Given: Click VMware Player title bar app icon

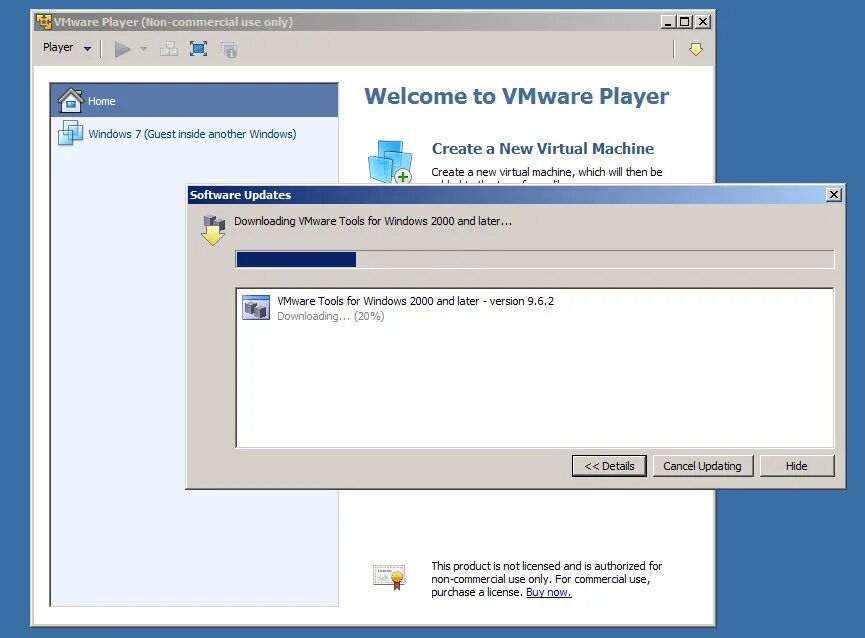Looking at the screenshot, I should point(44,22).
